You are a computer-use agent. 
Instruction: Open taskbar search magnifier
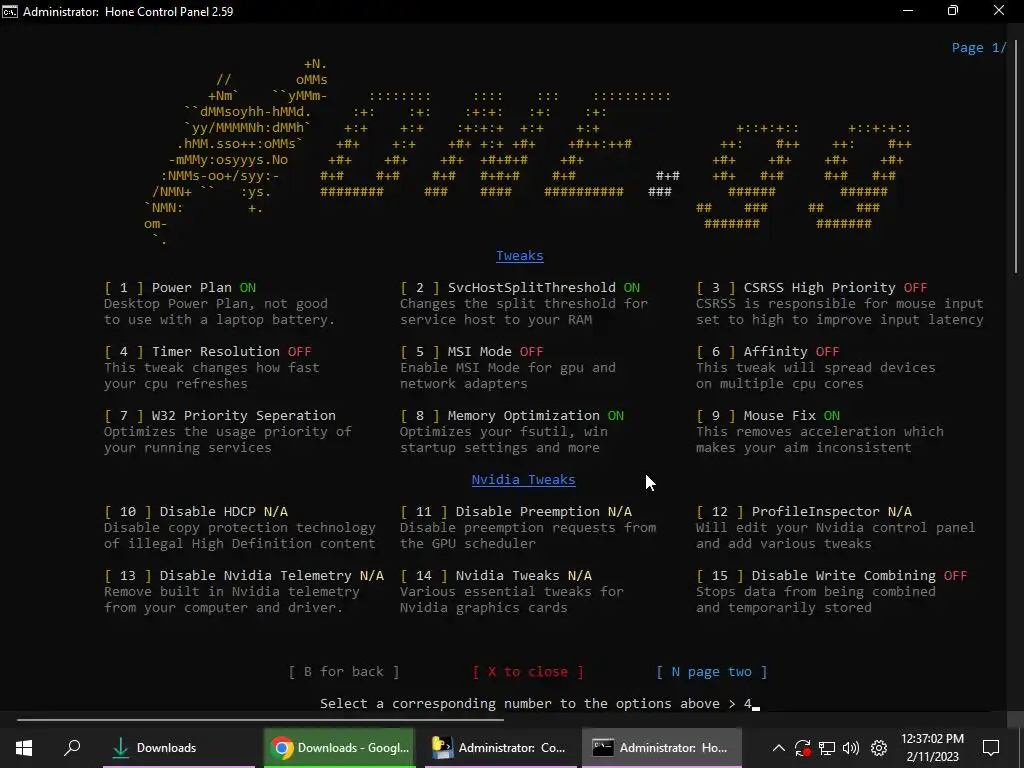[72, 748]
